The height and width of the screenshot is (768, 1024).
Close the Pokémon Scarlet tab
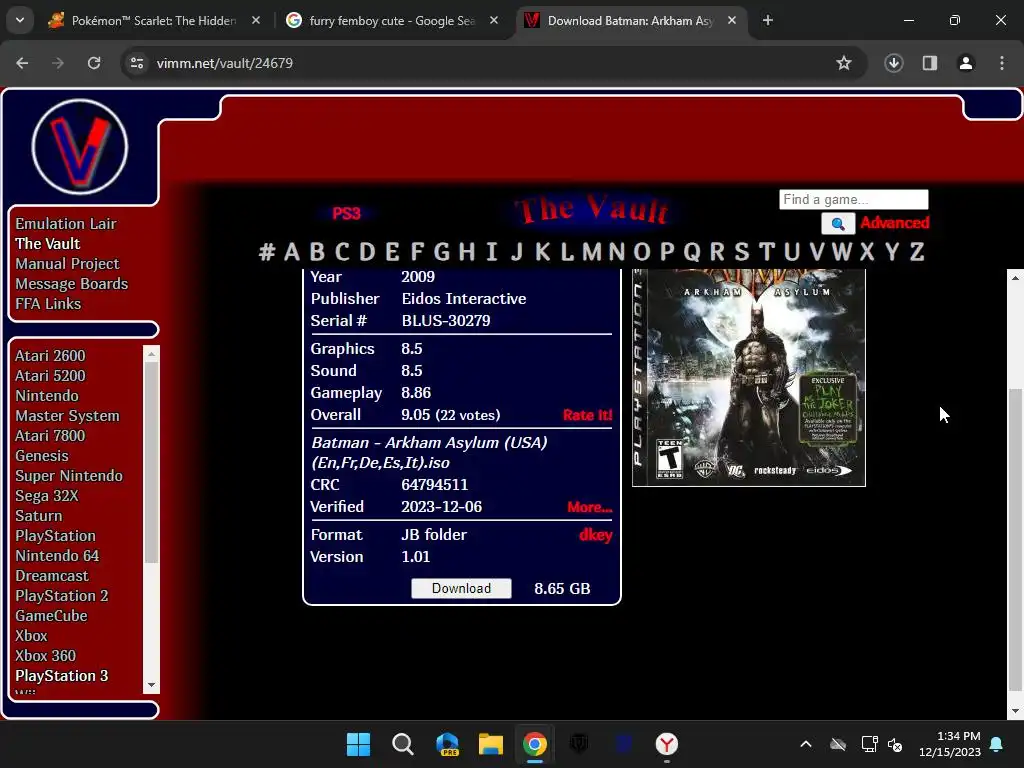pyautogui.click(x=256, y=20)
